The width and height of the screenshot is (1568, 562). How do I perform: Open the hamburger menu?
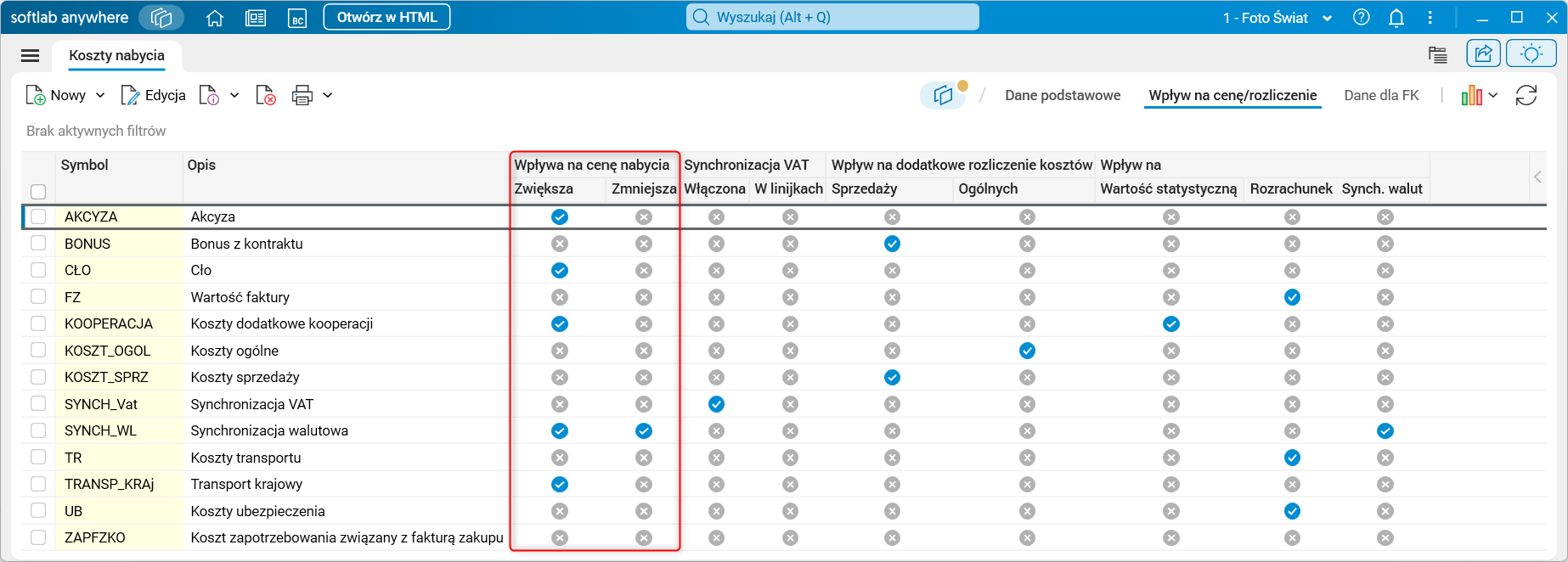click(31, 55)
